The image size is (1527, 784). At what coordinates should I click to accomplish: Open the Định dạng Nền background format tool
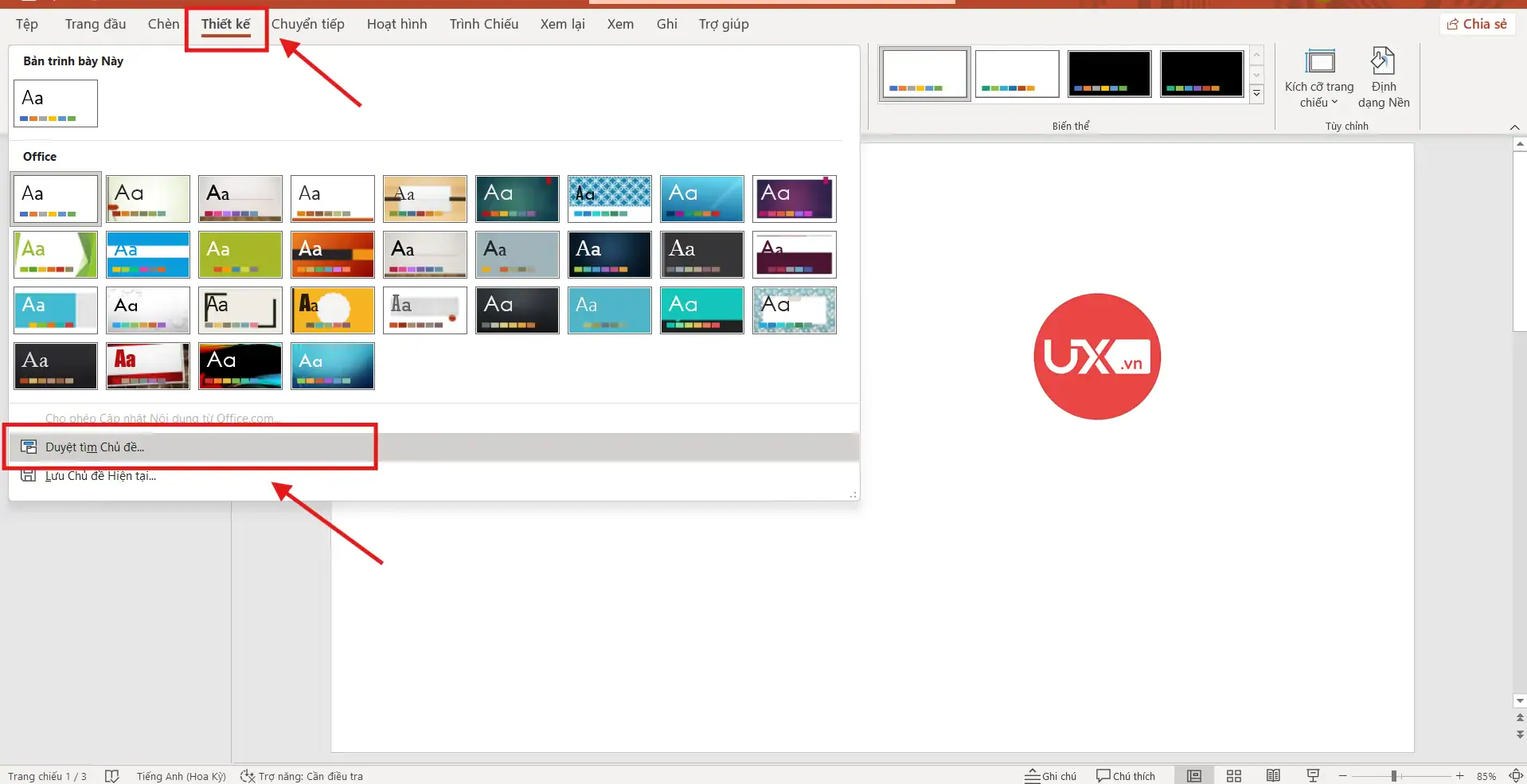pos(1383,77)
